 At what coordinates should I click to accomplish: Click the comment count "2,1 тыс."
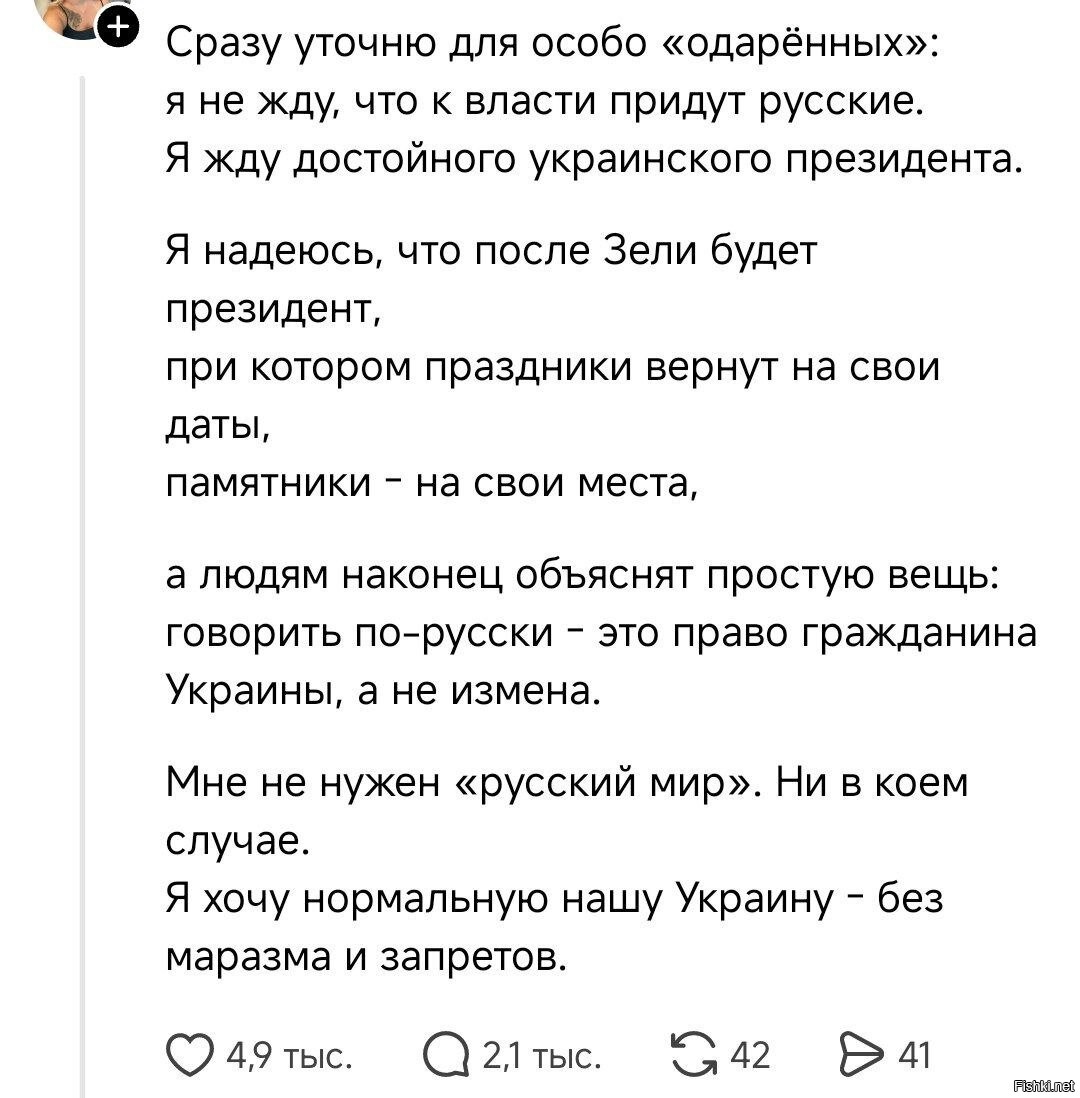[x=541, y=1056]
